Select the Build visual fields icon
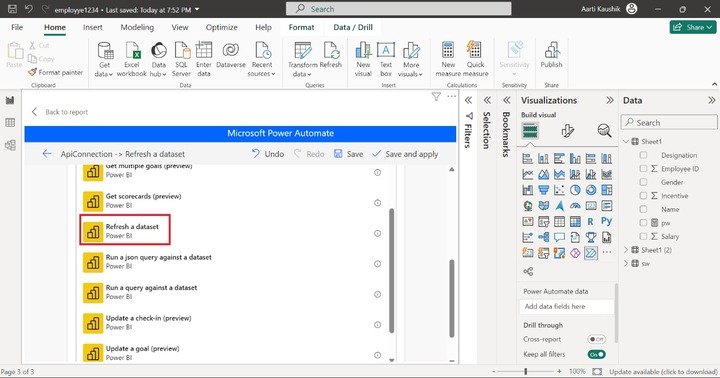This screenshot has width=720, height=378. [530, 131]
